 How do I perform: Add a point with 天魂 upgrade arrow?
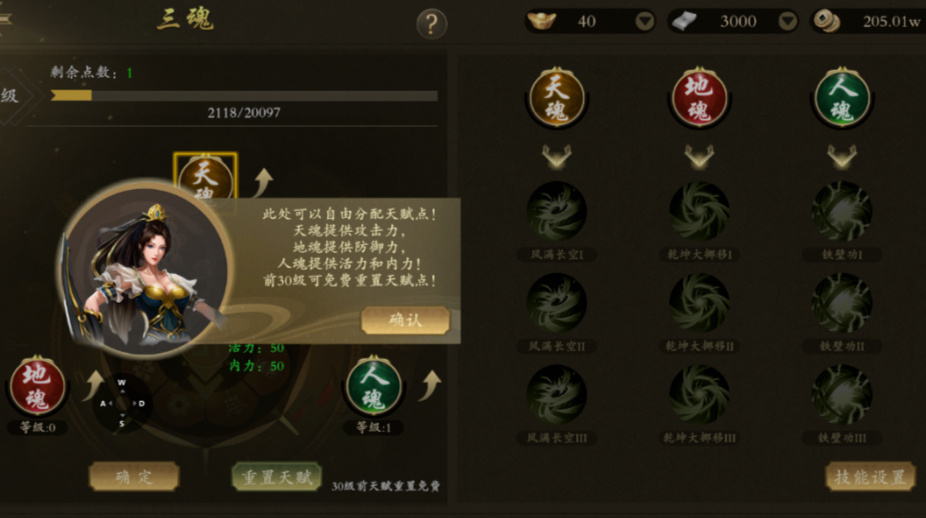(x=263, y=183)
